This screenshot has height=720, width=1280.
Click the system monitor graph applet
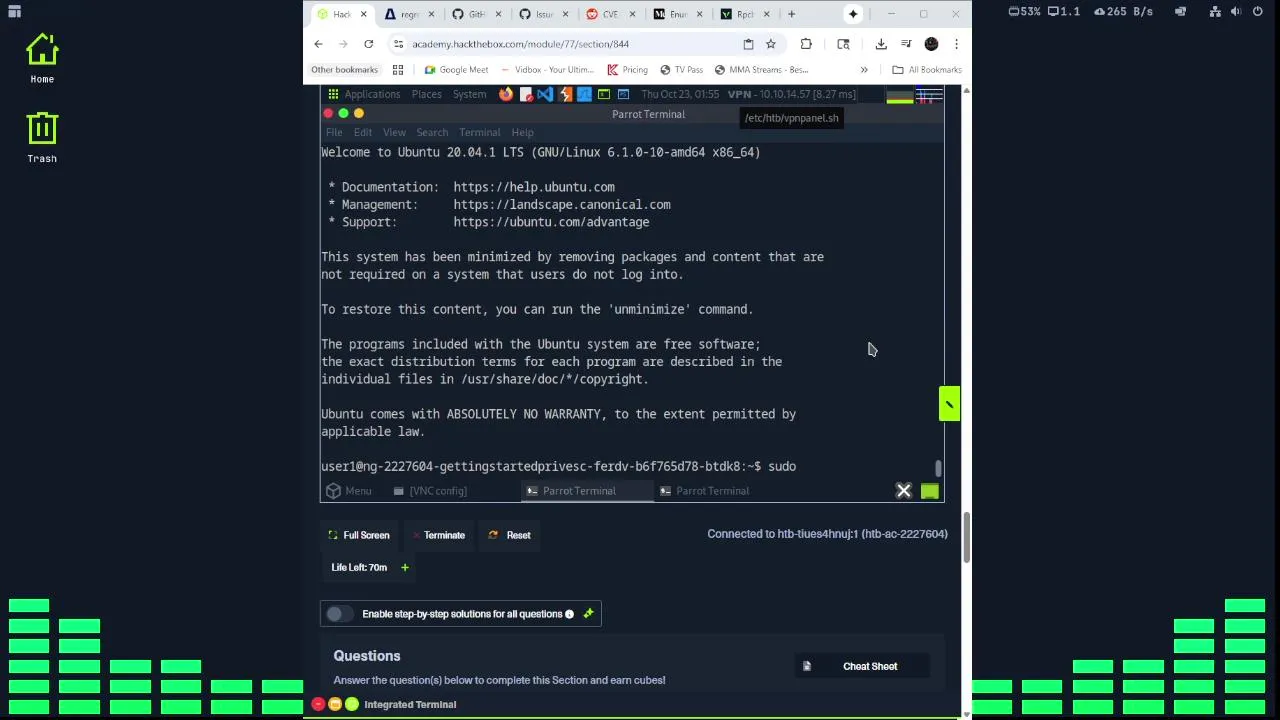[x=900, y=95]
